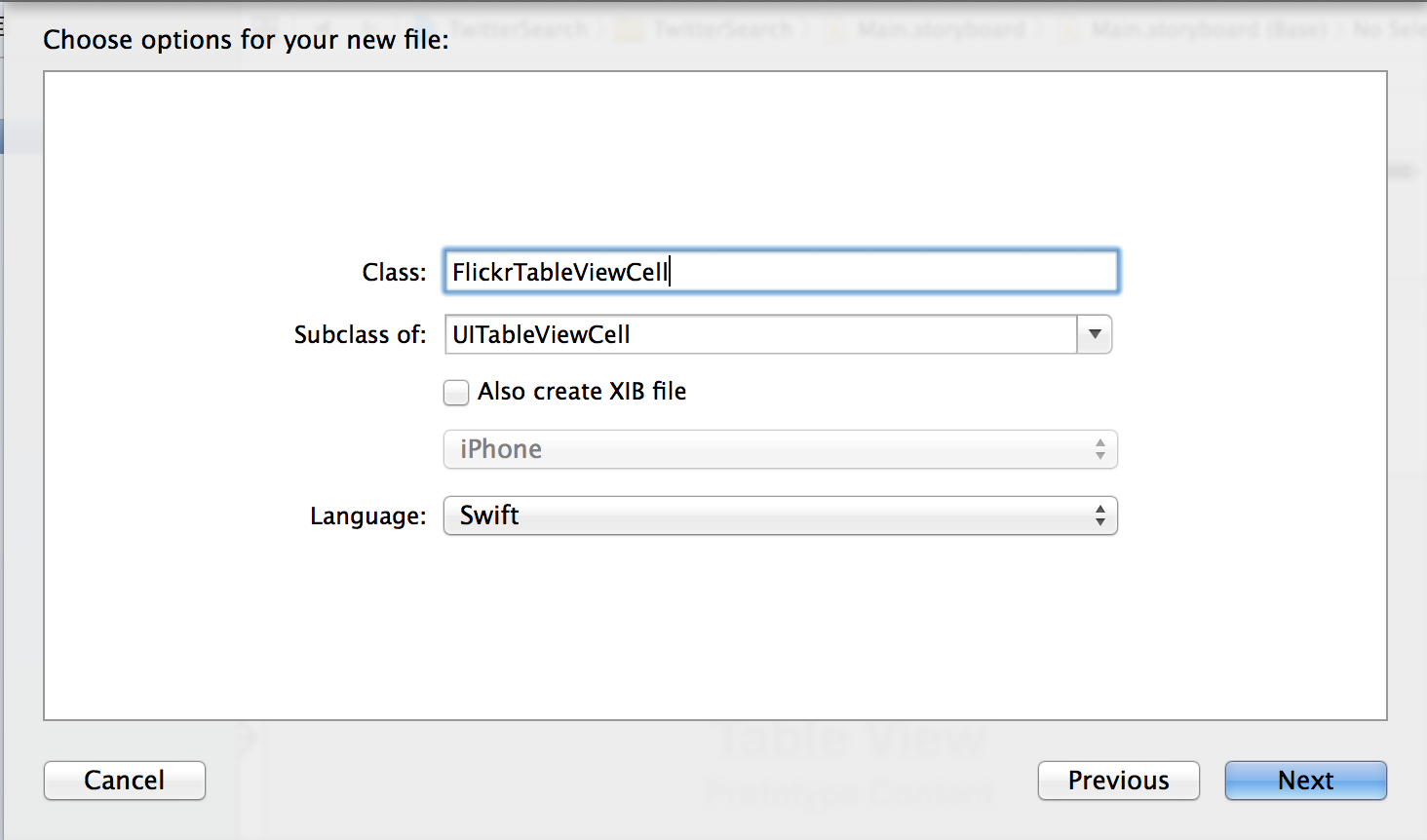Click the Class name text field
The width and height of the screenshot is (1427, 840).
(780, 272)
